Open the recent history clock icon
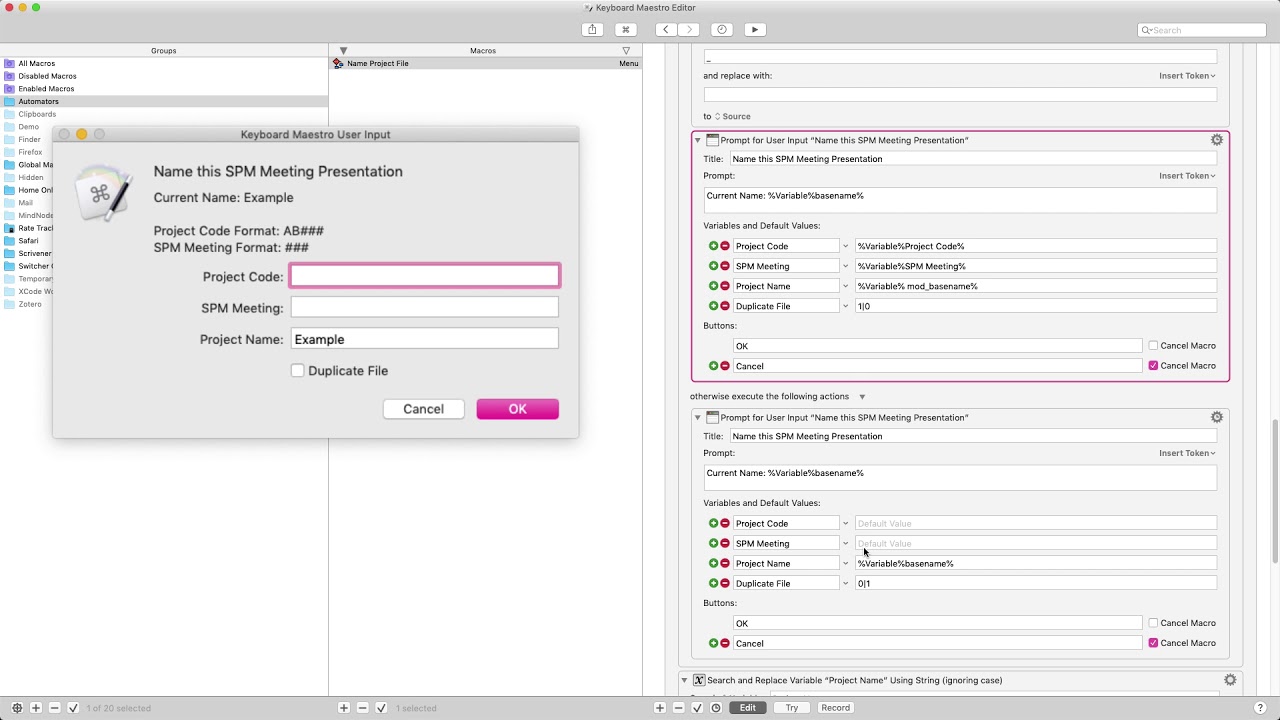 [x=721, y=30]
